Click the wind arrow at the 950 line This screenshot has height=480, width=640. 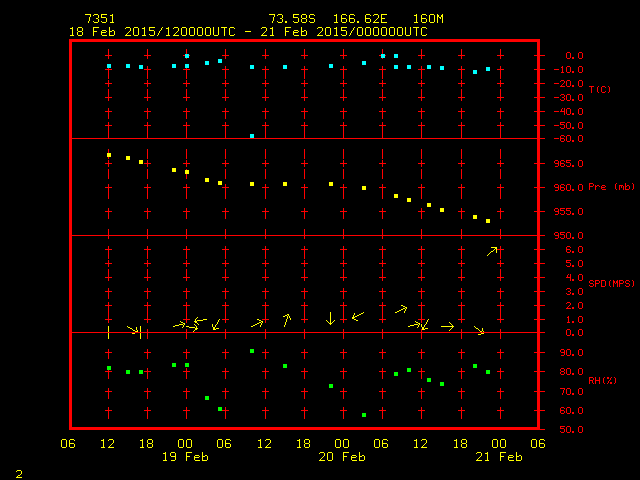tap(492, 251)
